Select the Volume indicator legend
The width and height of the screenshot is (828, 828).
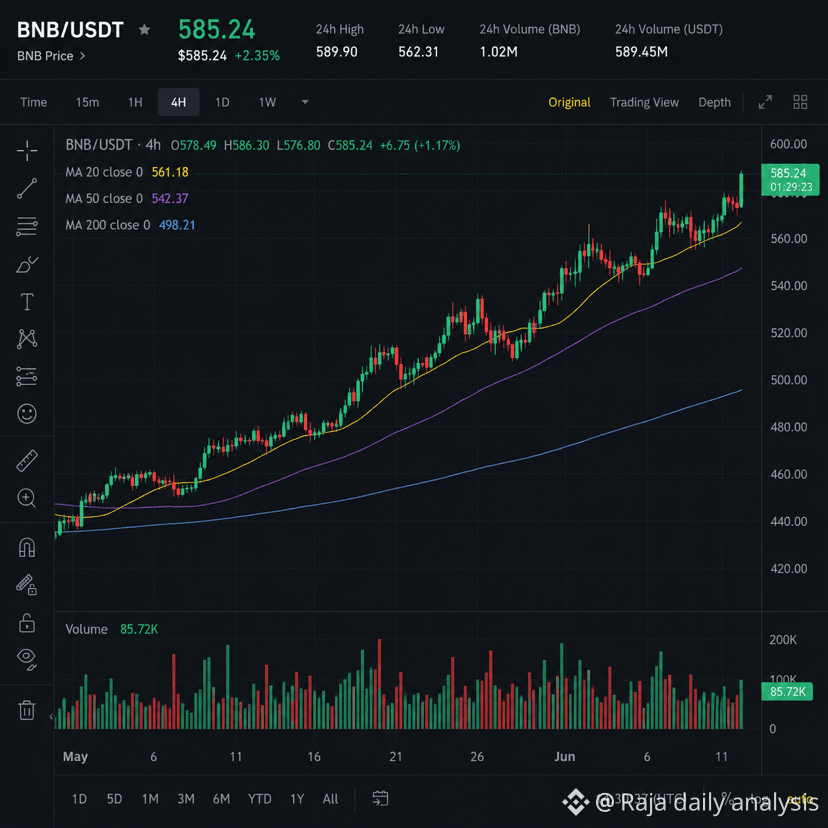pos(111,629)
